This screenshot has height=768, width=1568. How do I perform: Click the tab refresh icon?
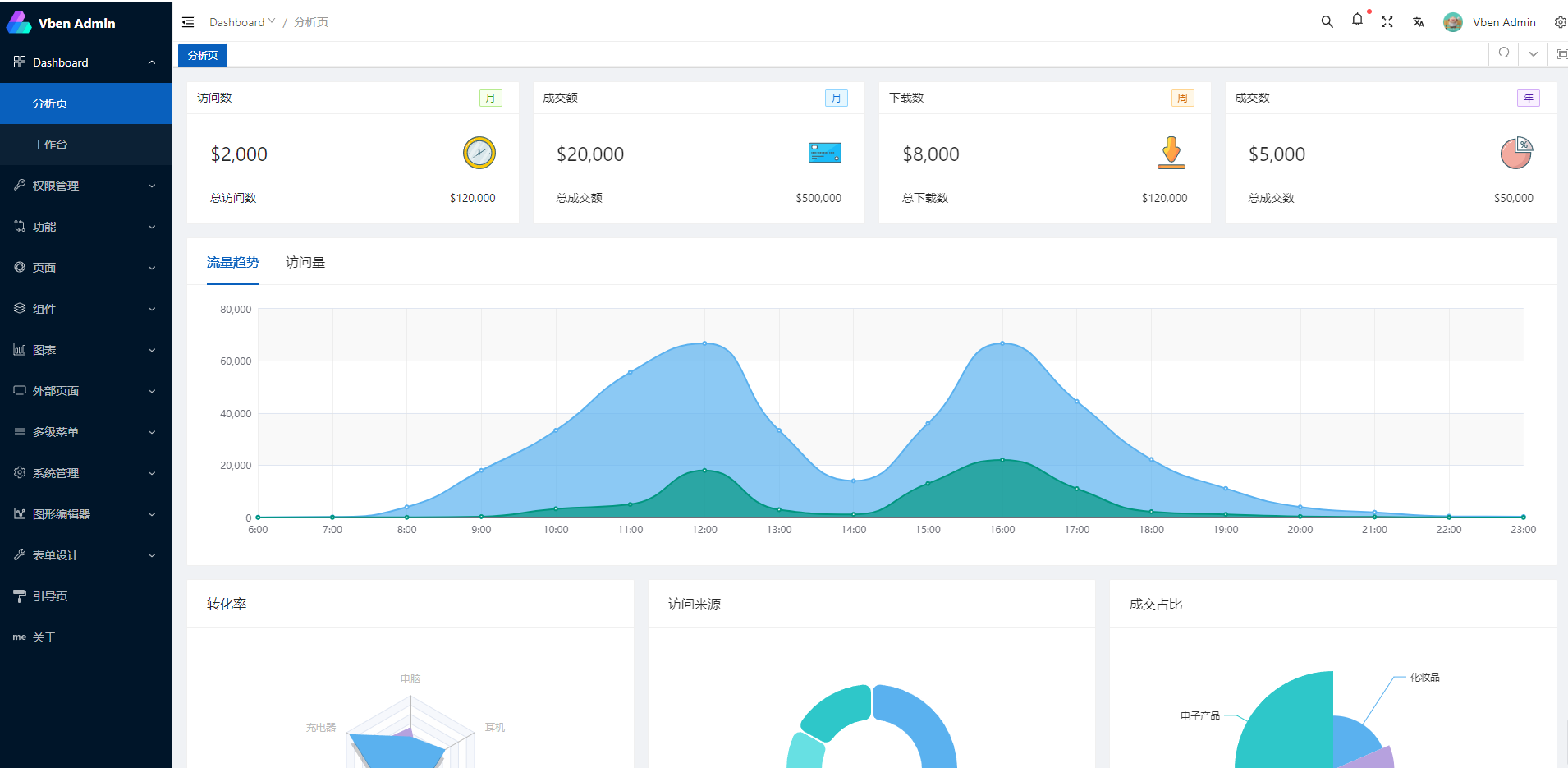pyautogui.click(x=1504, y=53)
